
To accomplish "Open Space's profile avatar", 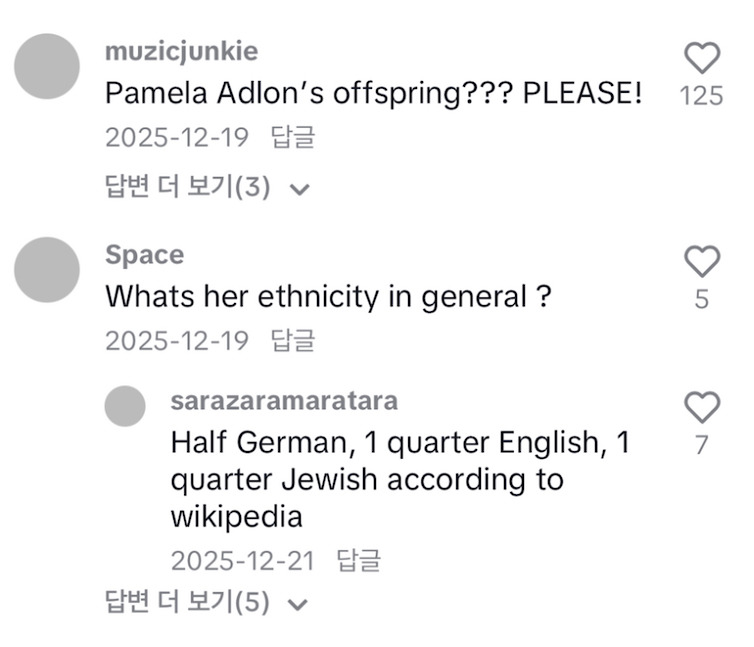I will 48,270.
